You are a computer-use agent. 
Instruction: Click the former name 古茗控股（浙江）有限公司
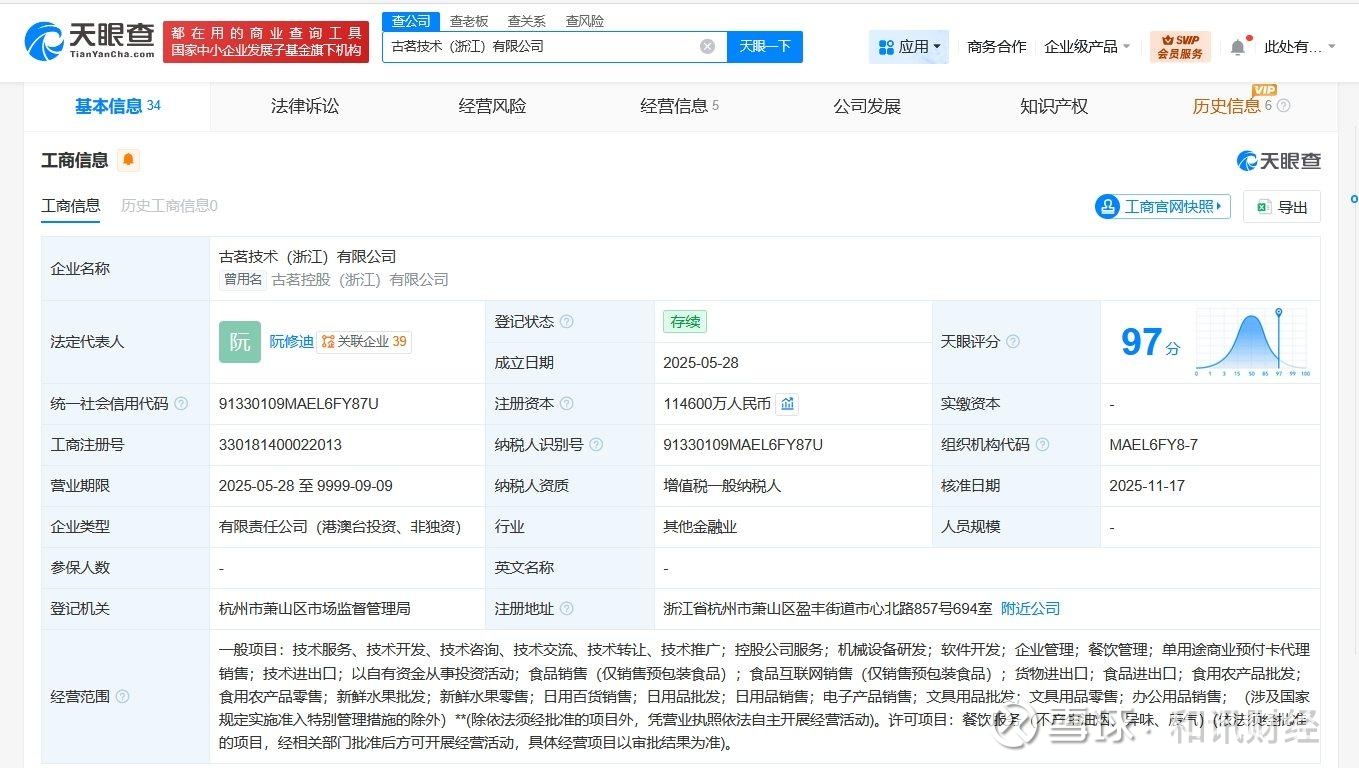(x=360, y=280)
